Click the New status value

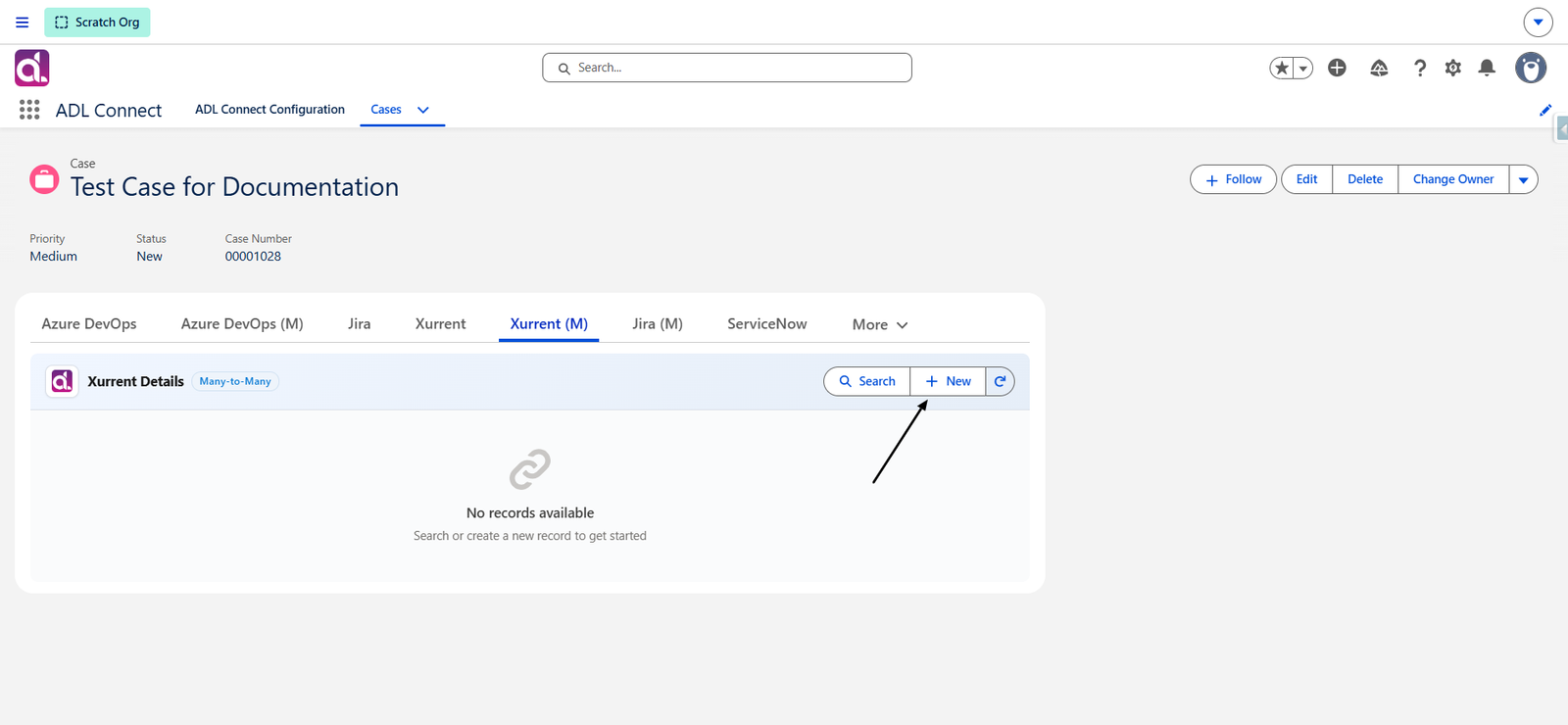coord(149,257)
